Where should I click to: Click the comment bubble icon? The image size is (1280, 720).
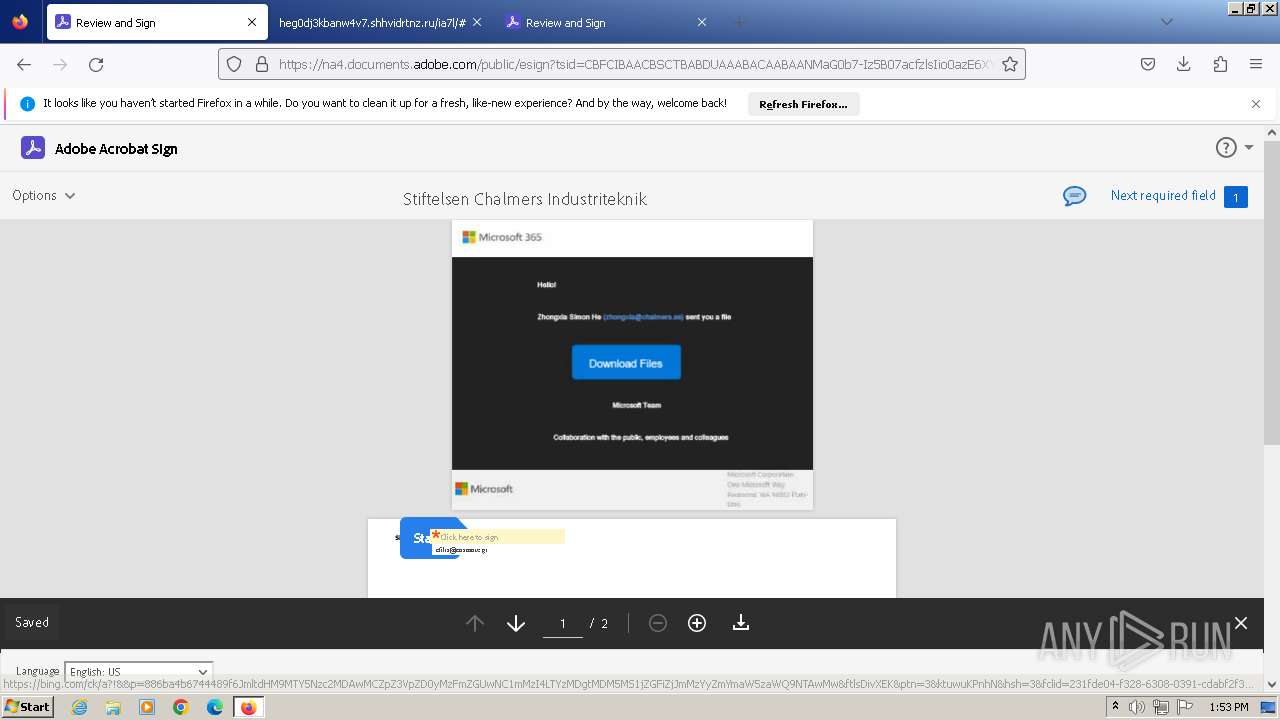click(1075, 196)
